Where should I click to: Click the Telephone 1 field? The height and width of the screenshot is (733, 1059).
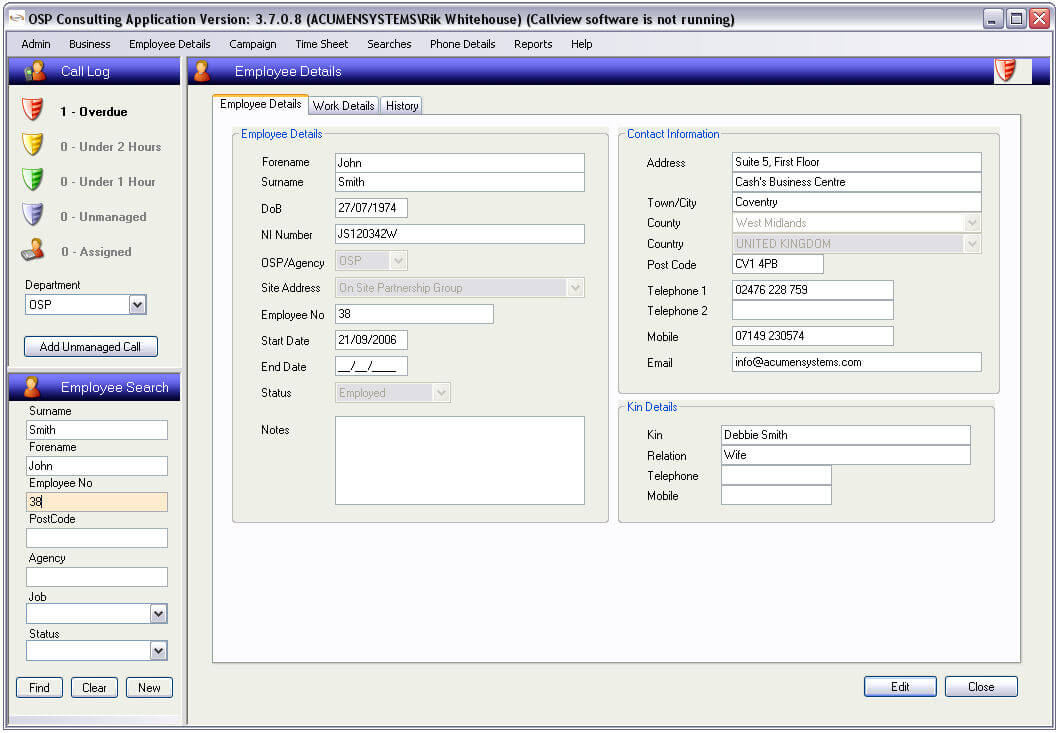(813, 290)
